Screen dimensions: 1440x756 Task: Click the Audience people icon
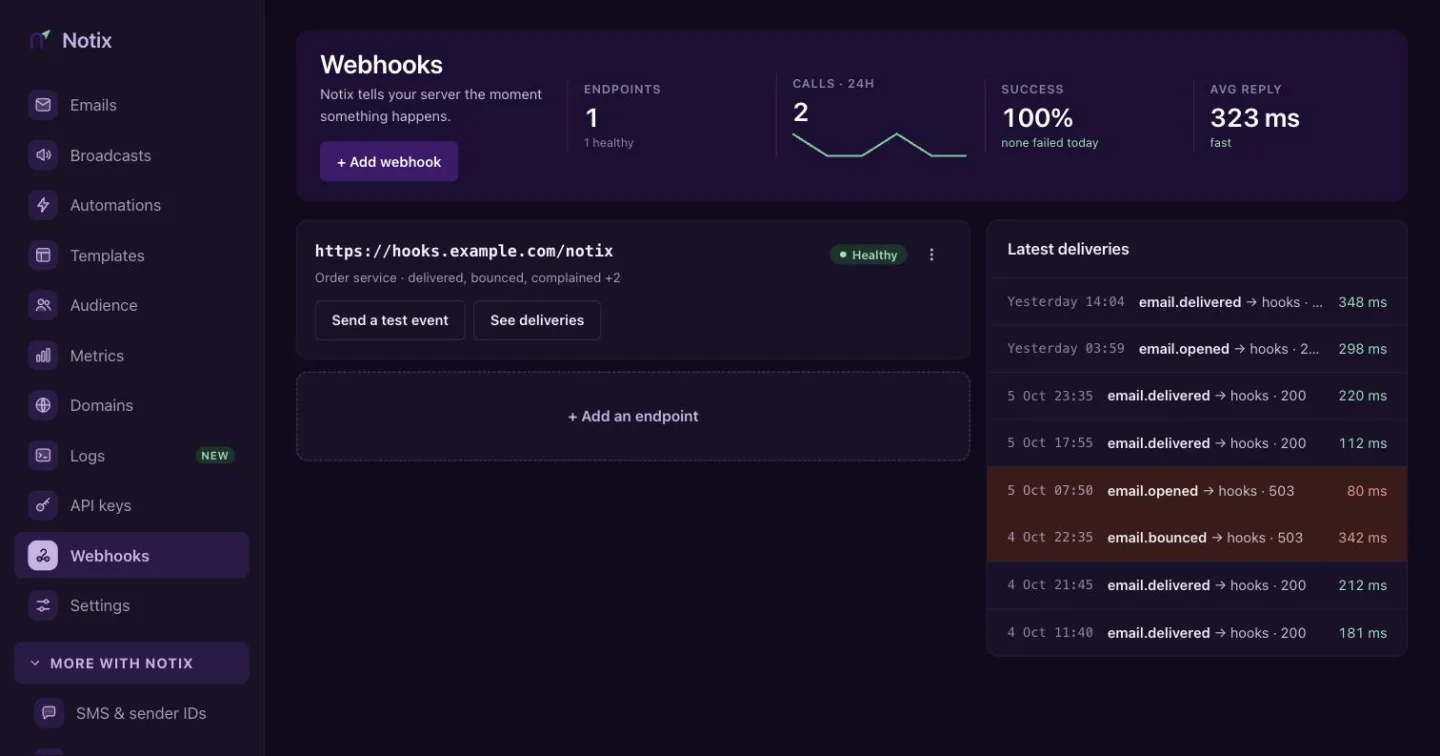point(43,305)
